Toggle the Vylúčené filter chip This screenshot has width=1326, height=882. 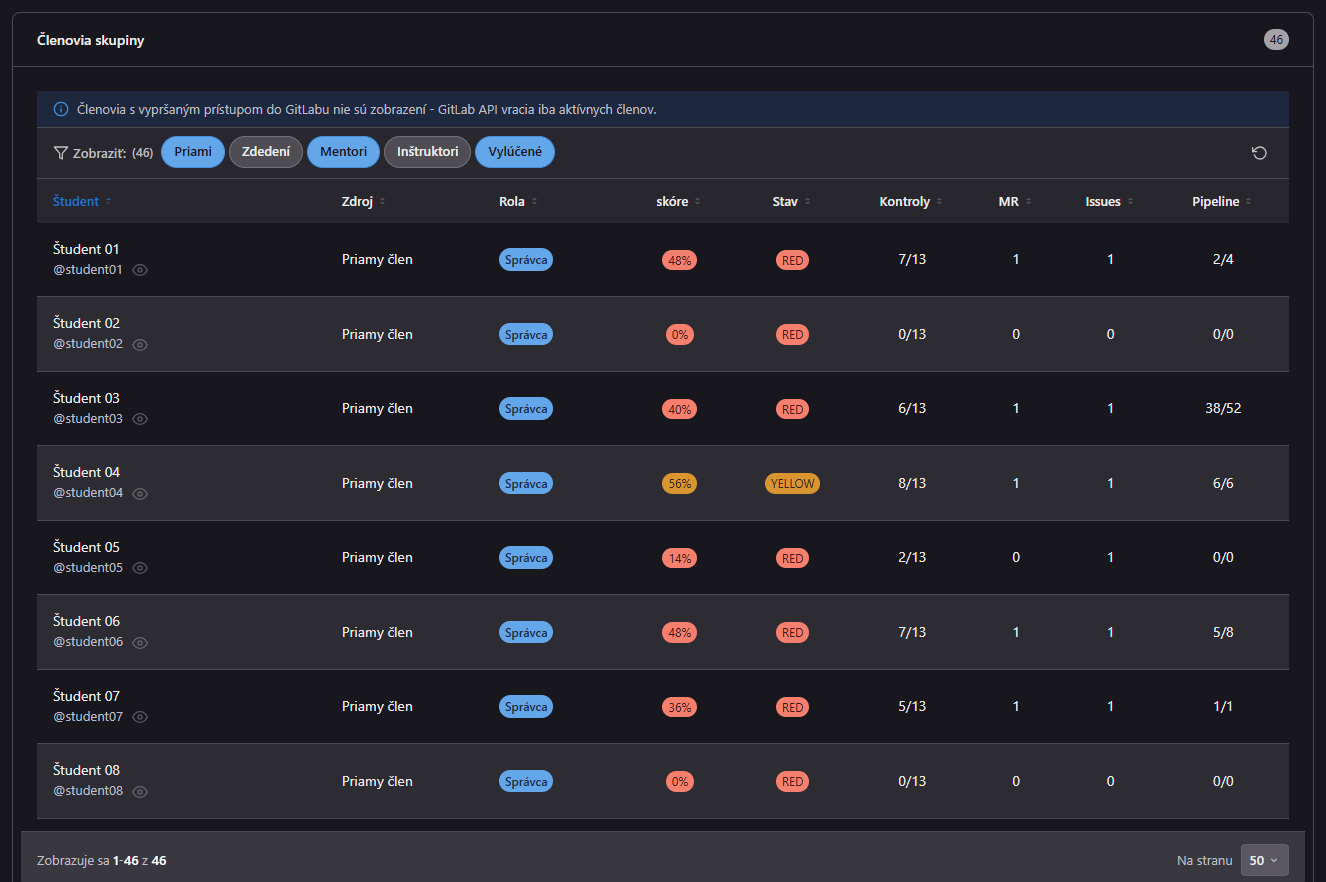[x=515, y=152]
